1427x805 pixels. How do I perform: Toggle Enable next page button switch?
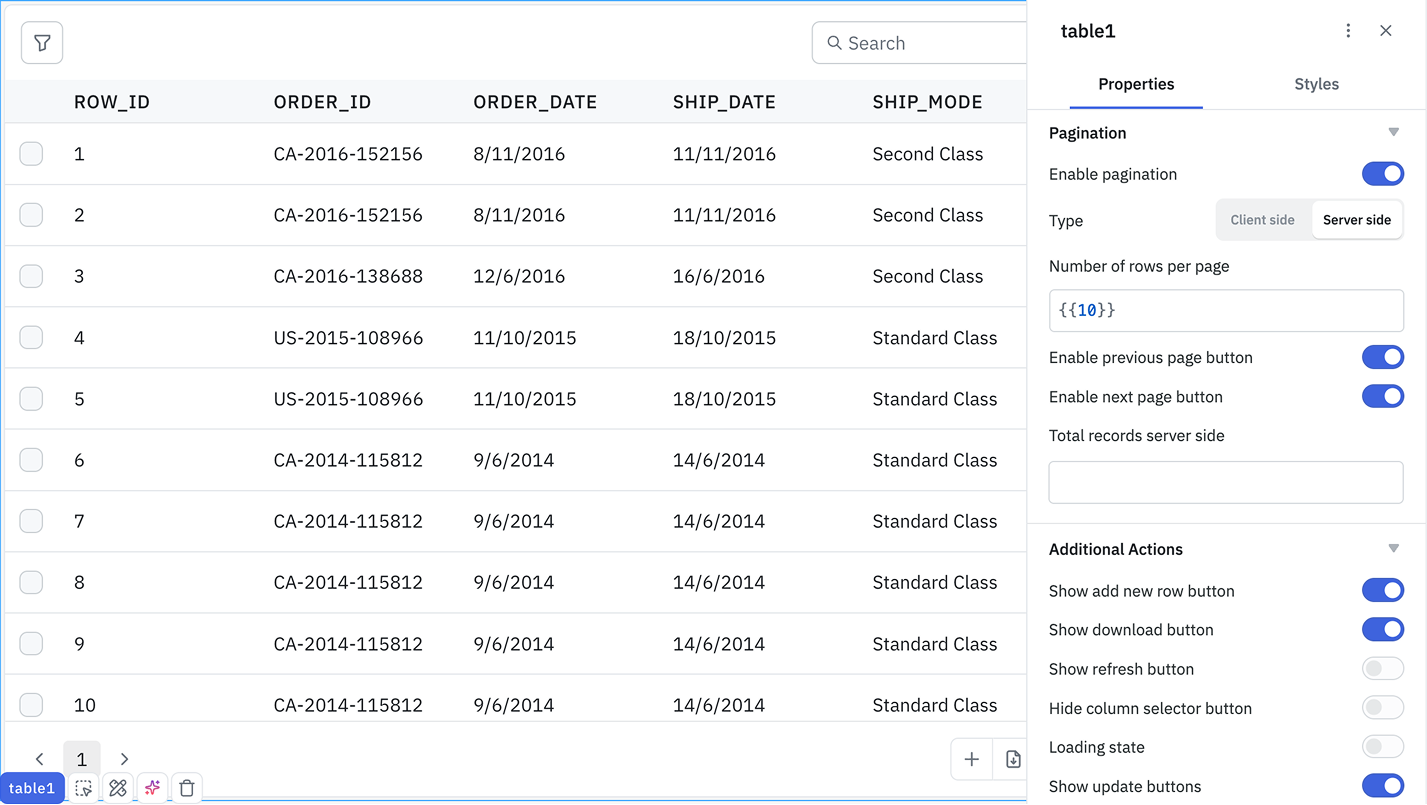pyautogui.click(x=1383, y=397)
